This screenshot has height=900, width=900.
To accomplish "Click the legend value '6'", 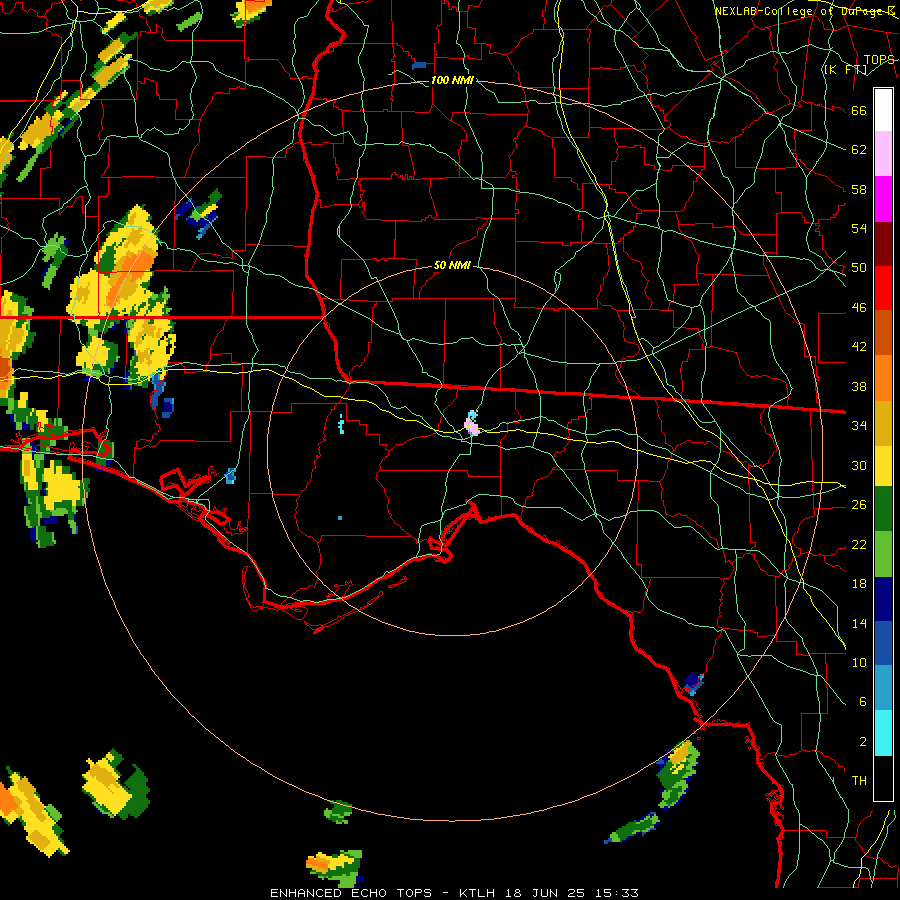I will pos(863,702).
